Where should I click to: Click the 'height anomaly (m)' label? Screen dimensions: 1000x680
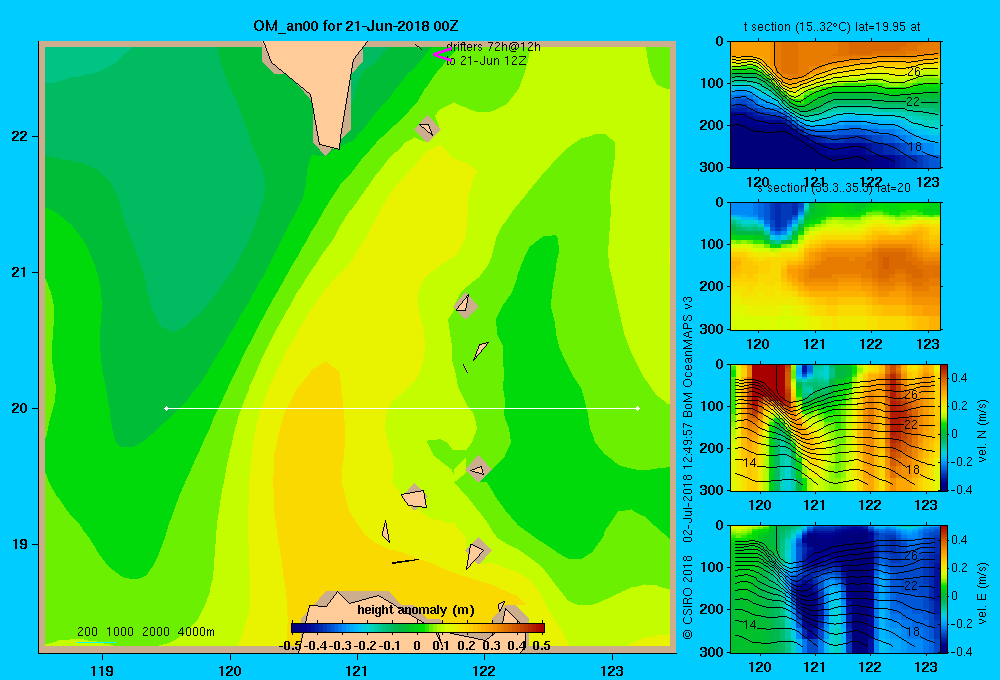pos(416,610)
